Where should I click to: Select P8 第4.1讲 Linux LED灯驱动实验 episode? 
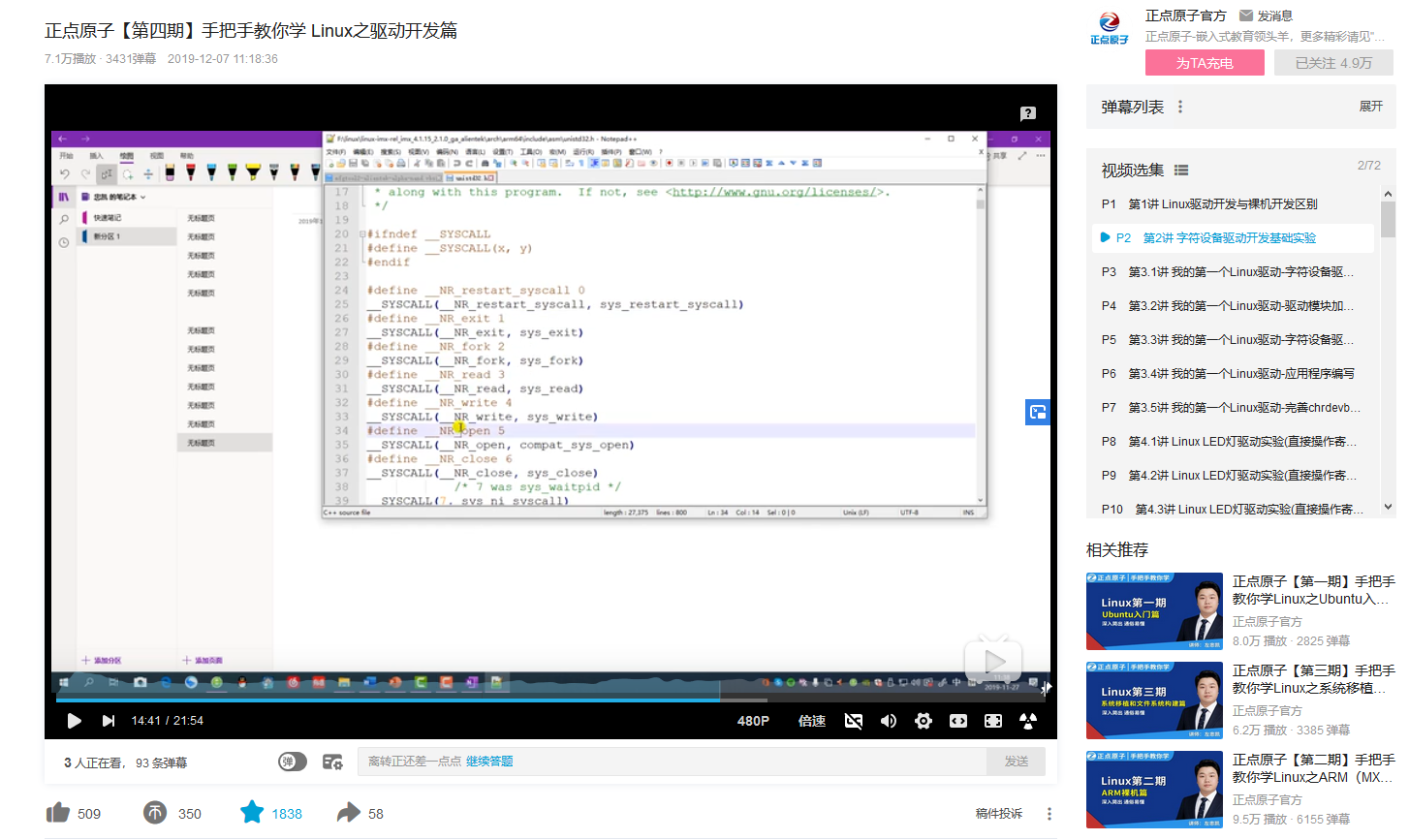pyautogui.click(x=1233, y=442)
